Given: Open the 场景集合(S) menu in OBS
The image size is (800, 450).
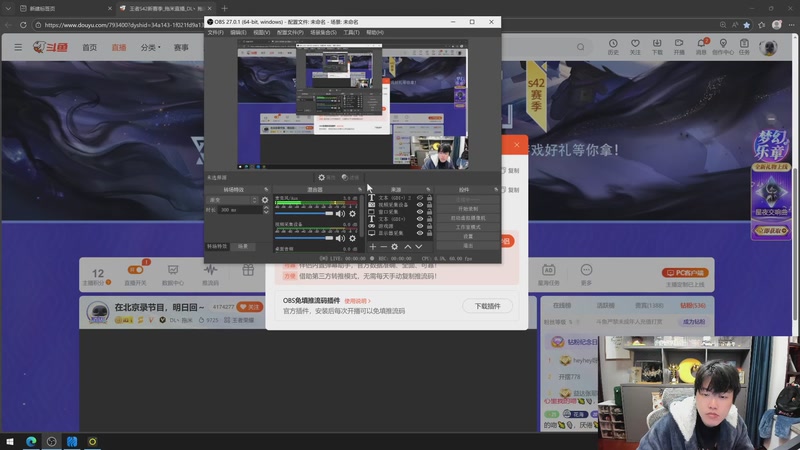Looking at the screenshot, I should pyautogui.click(x=323, y=32).
